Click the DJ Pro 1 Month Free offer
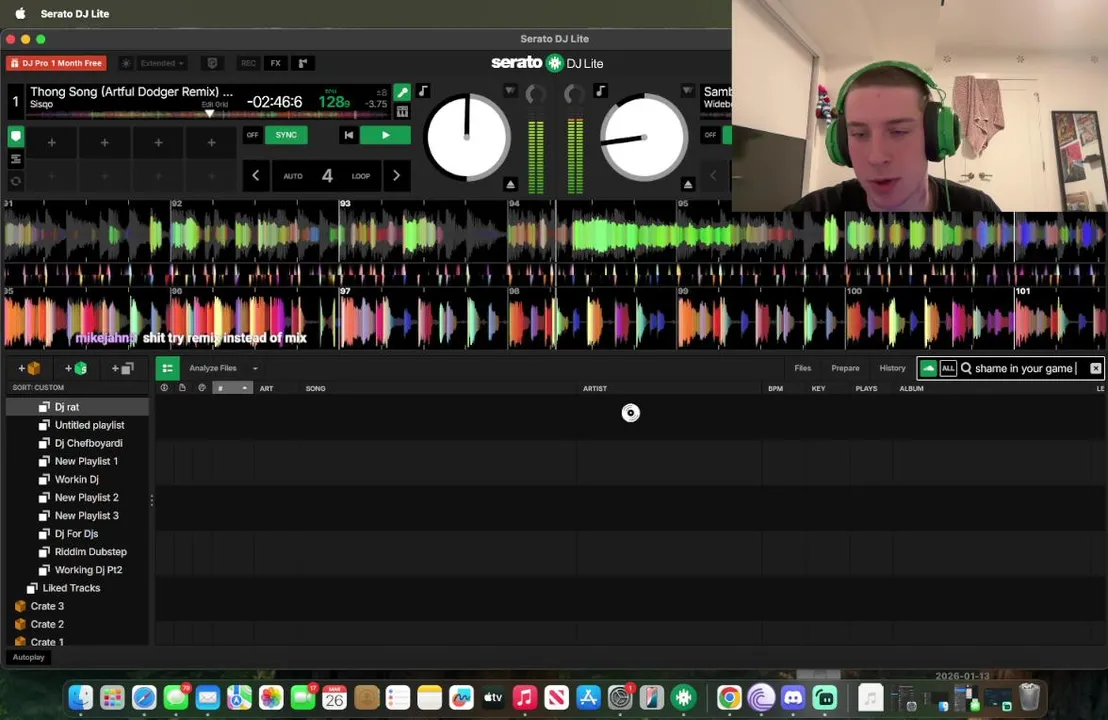 click(57, 63)
